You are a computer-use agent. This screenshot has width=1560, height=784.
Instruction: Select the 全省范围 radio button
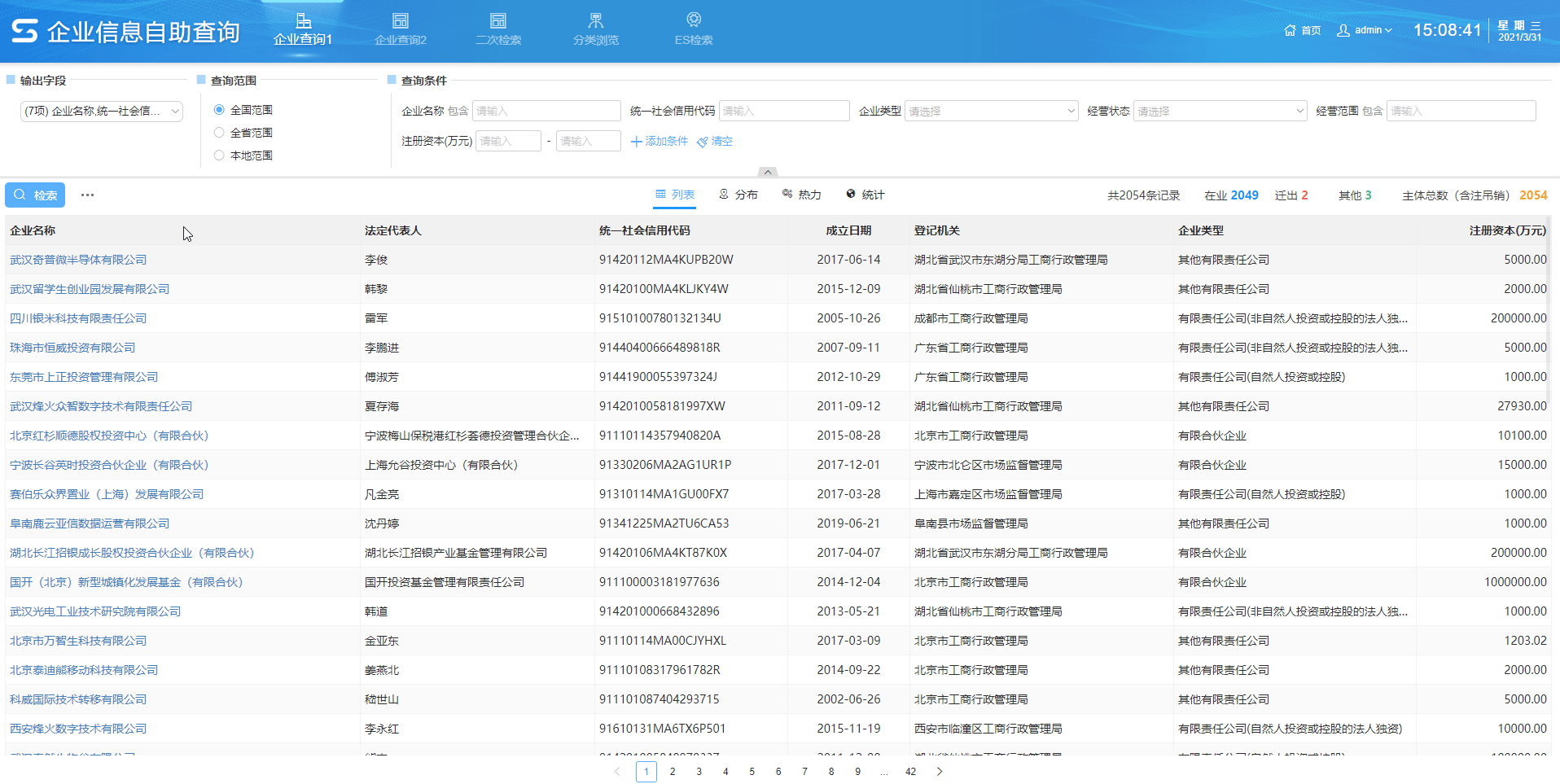click(x=219, y=133)
